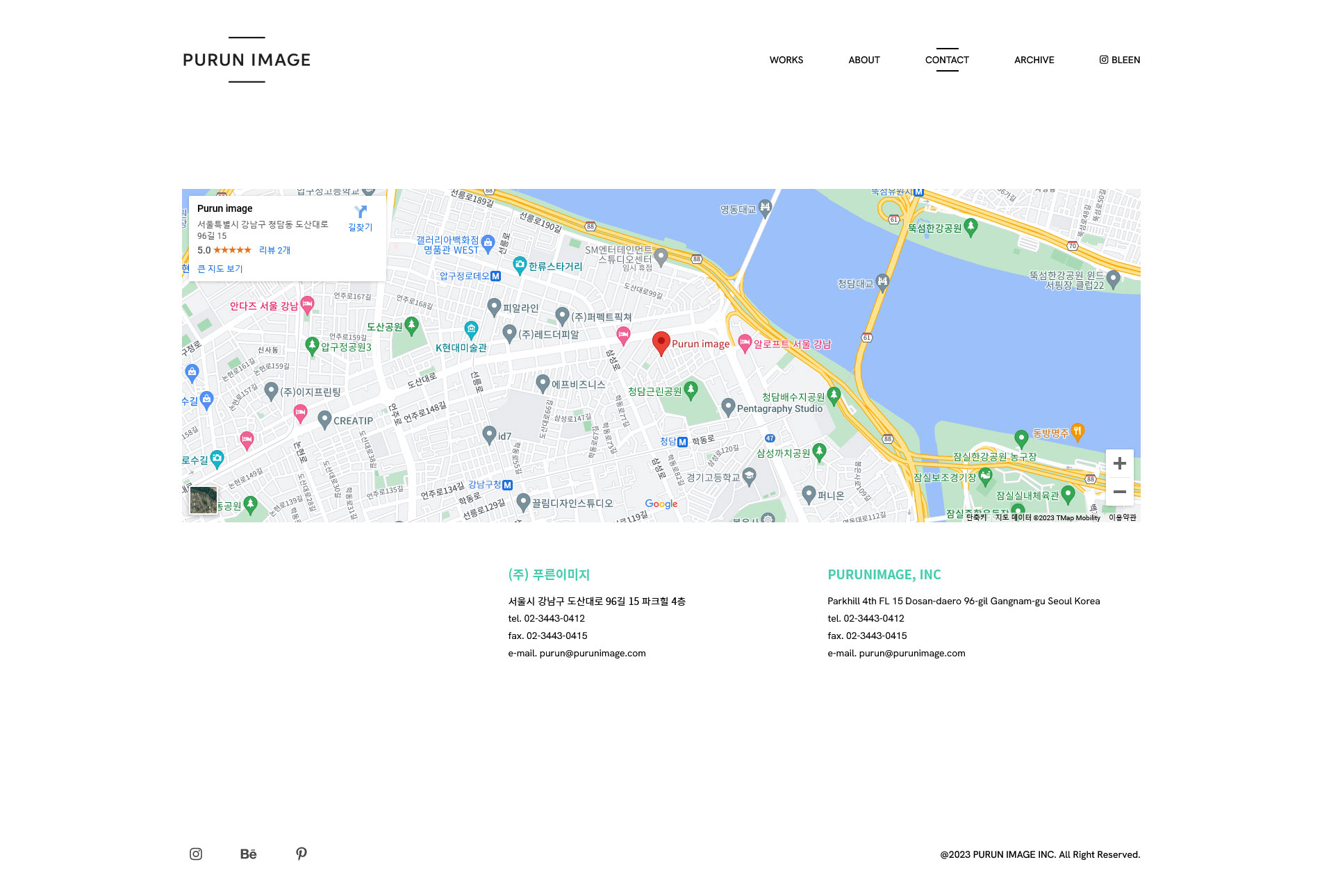Click the red Purun image map pin
The width and height of the screenshot is (1322, 896).
coord(661,342)
